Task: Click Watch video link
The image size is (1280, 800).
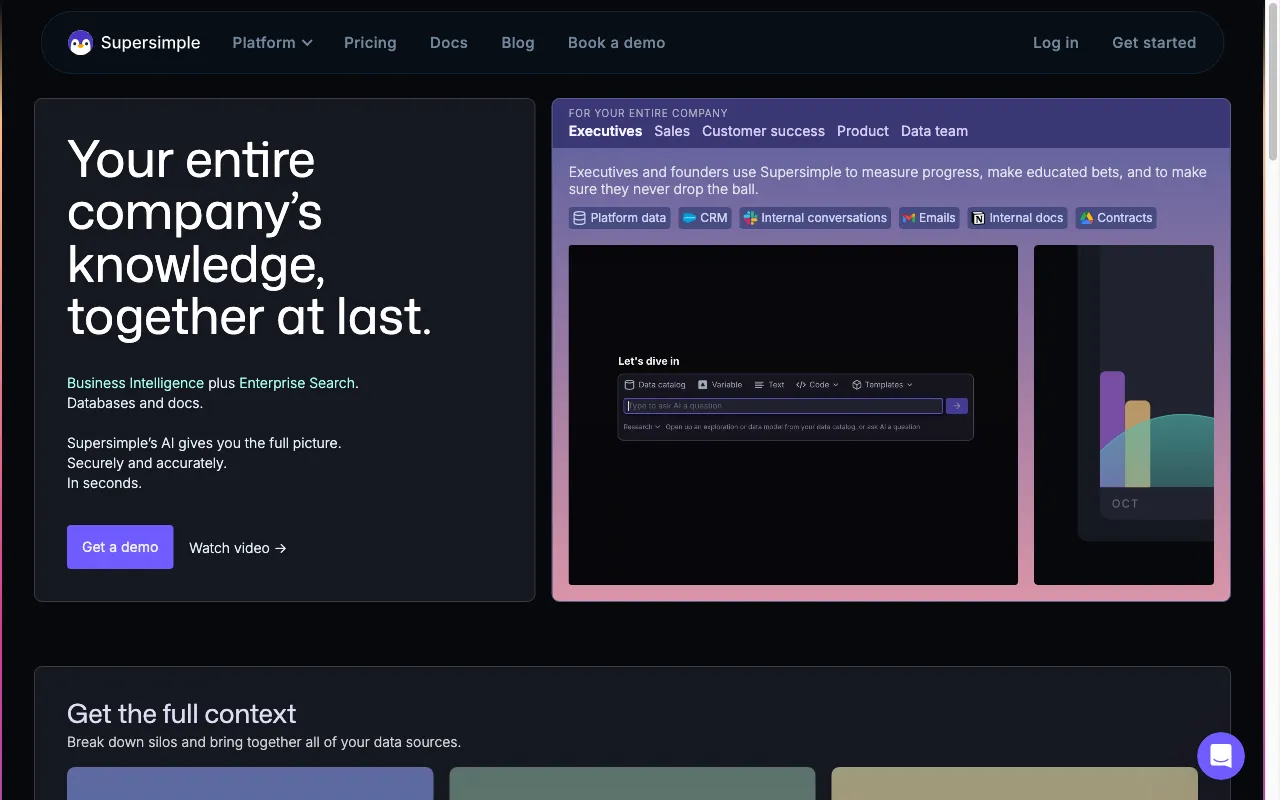Action: pyautogui.click(x=238, y=548)
